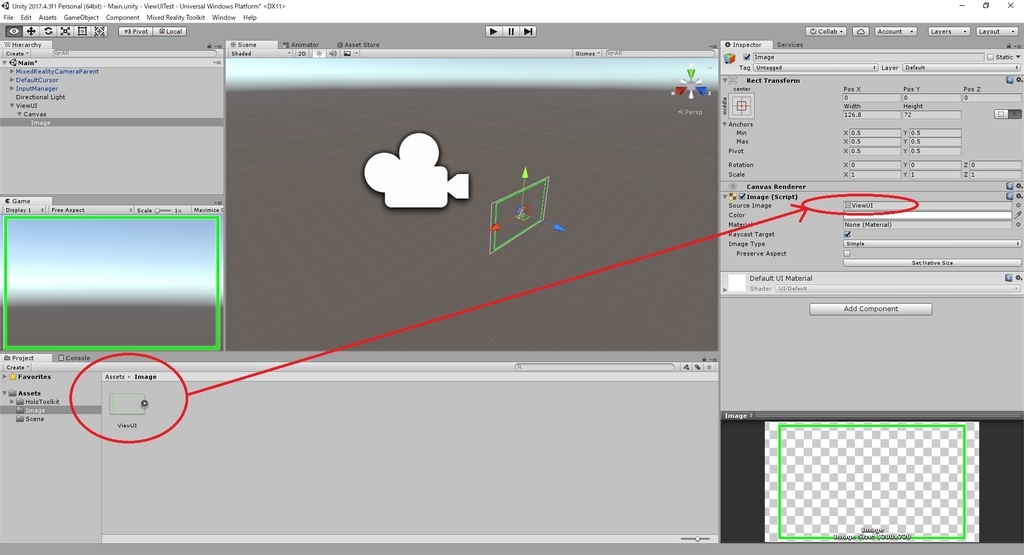Open the anchor presets box
1024x555 pixels.
point(741,105)
